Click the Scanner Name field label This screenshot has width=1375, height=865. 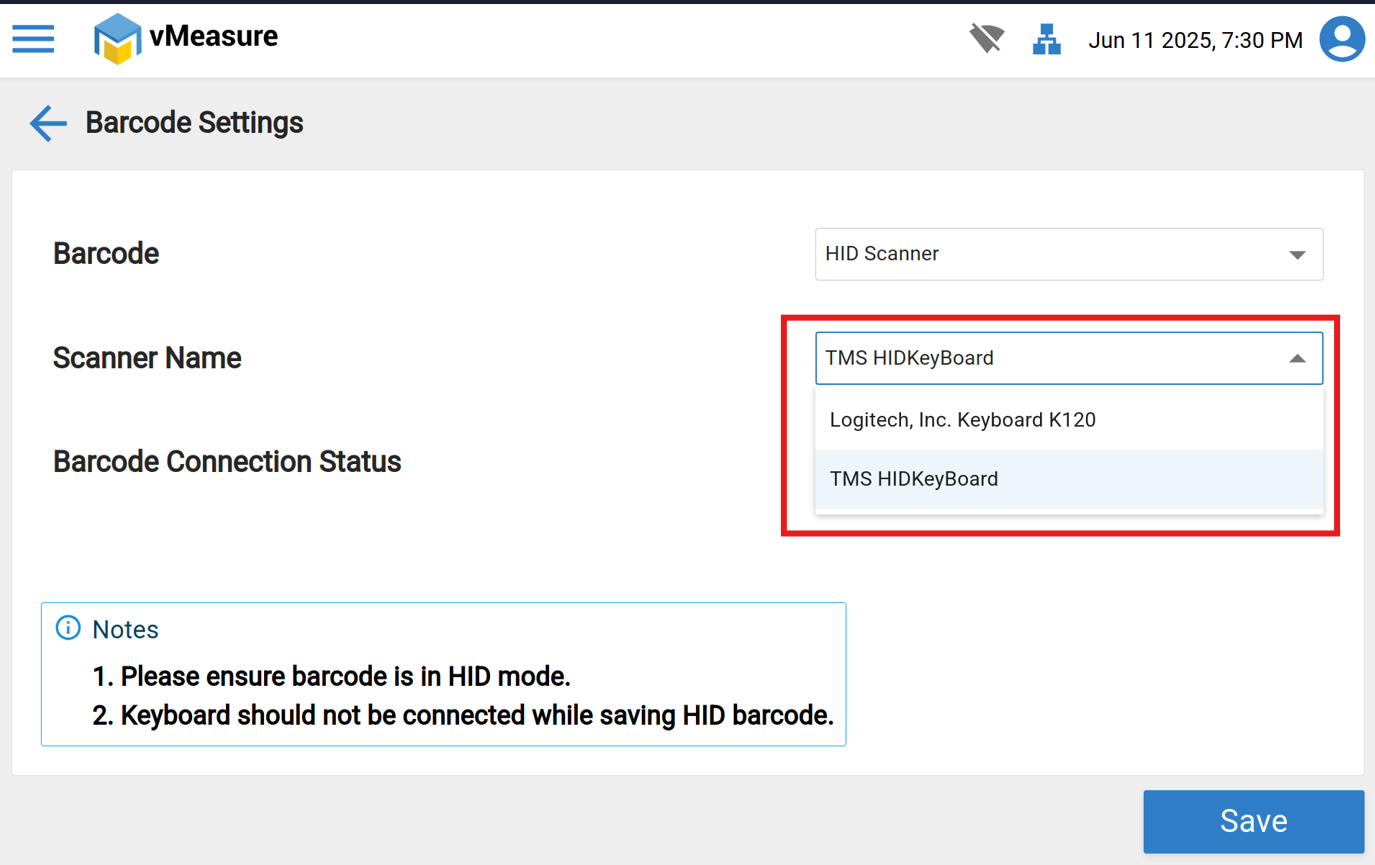[147, 358]
